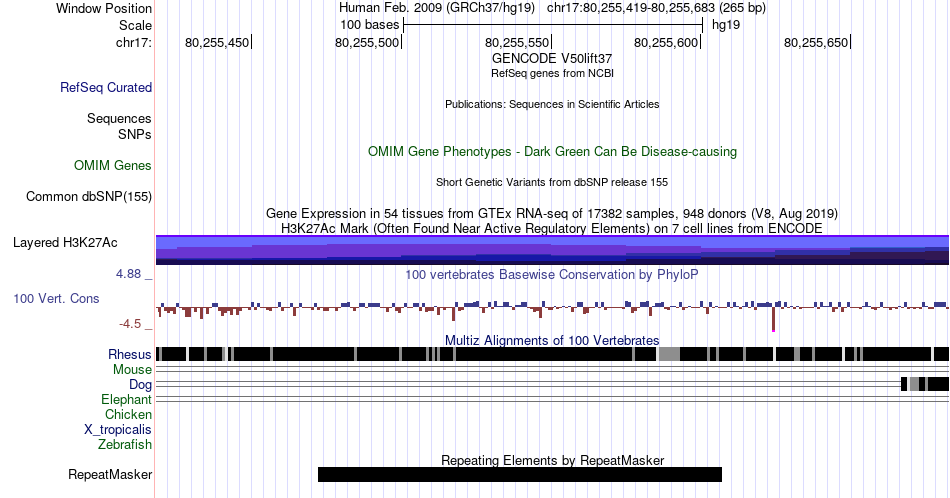Click the RefSeq genes from NCBI title
The height and width of the screenshot is (498, 950).
point(552,73)
